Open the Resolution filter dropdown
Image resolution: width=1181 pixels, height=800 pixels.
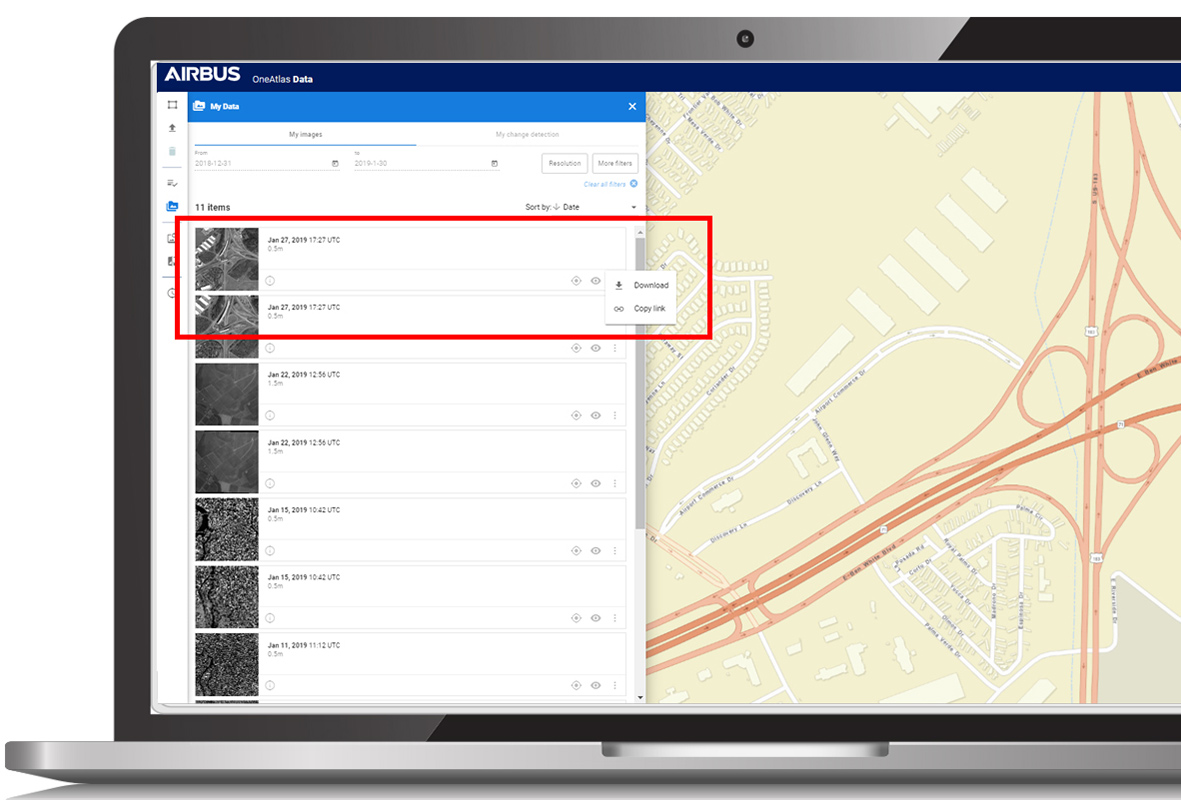[x=564, y=163]
